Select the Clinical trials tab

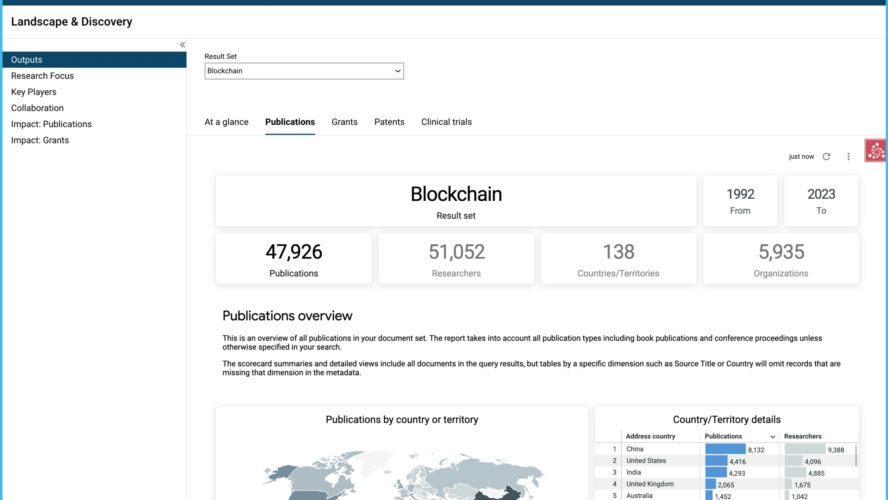click(446, 122)
